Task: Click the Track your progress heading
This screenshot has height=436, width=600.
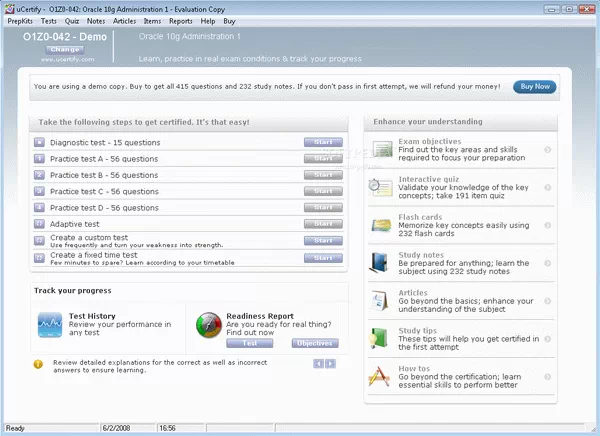Action: click(x=73, y=291)
